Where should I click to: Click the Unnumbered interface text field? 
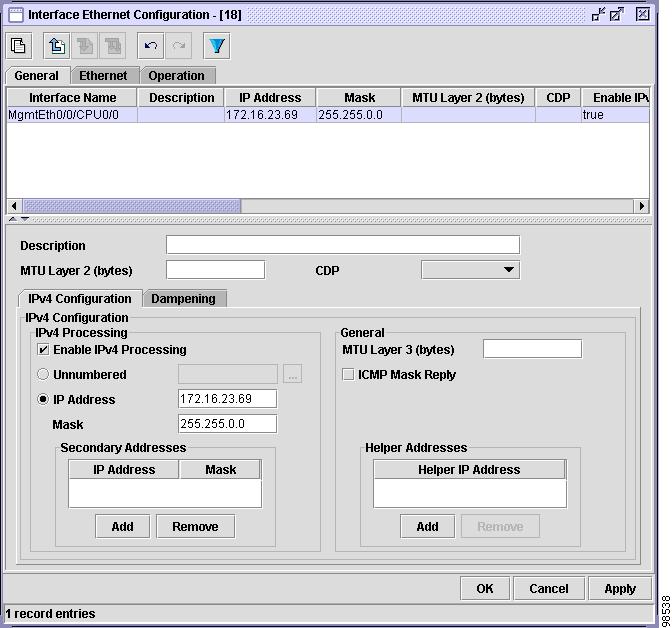[228, 374]
